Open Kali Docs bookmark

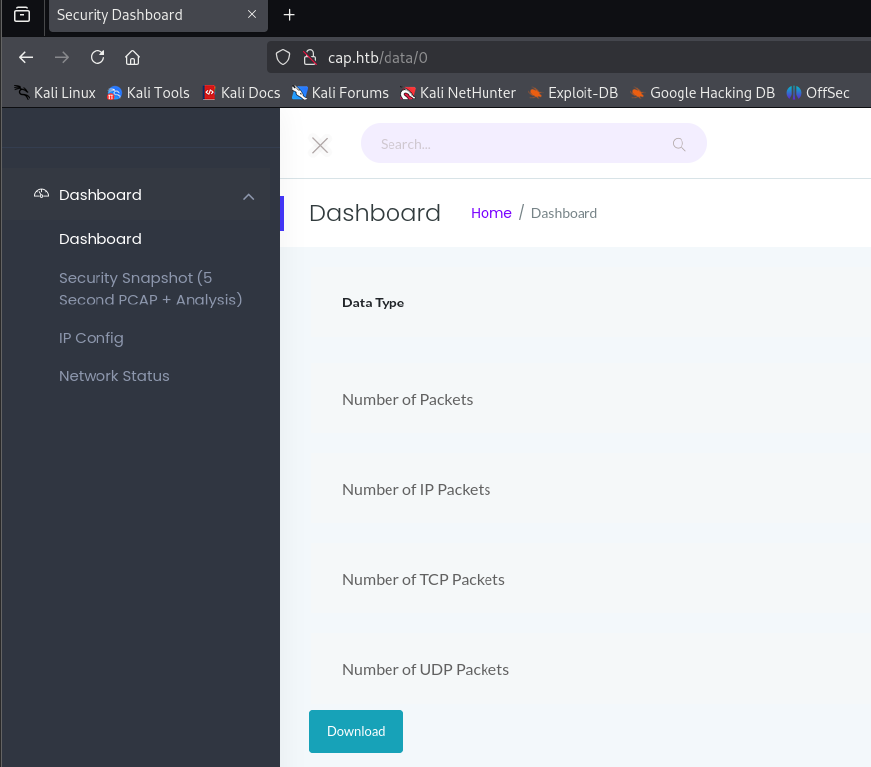click(x=241, y=93)
